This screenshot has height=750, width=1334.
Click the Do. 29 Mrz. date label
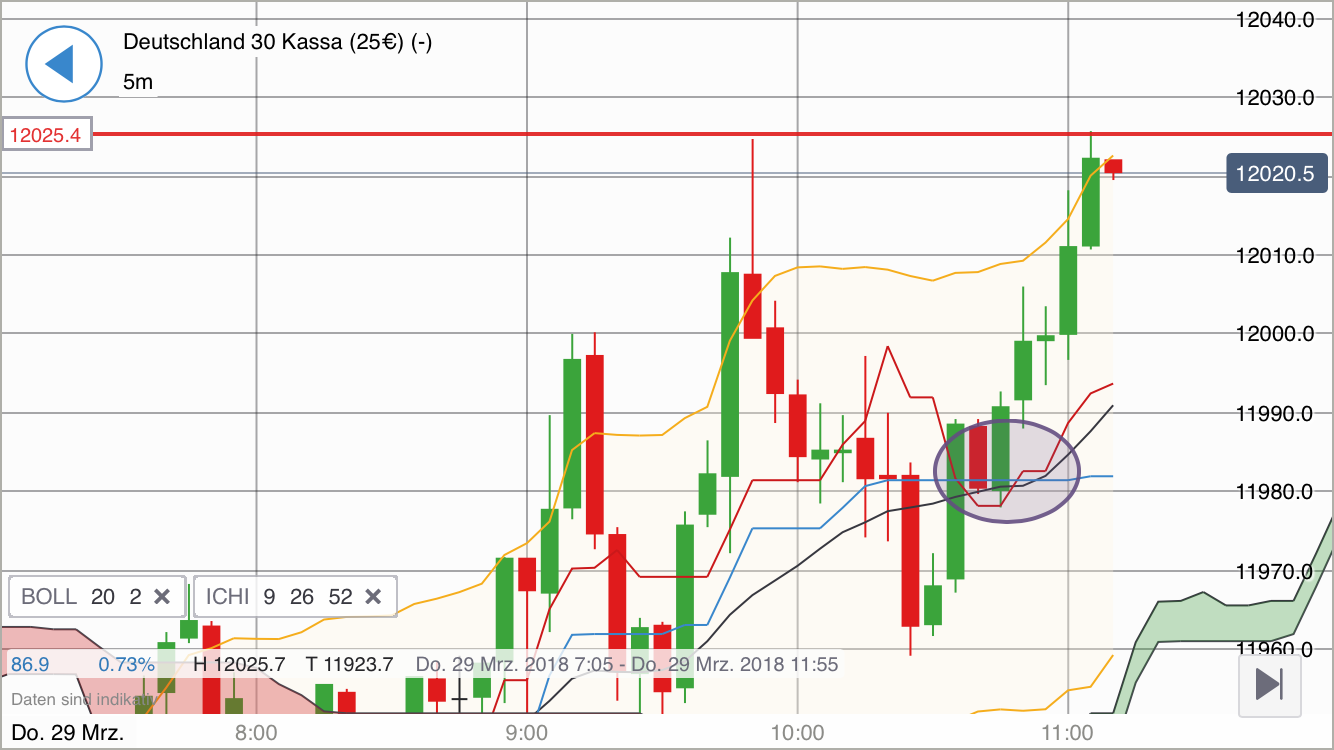click(x=68, y=732)
